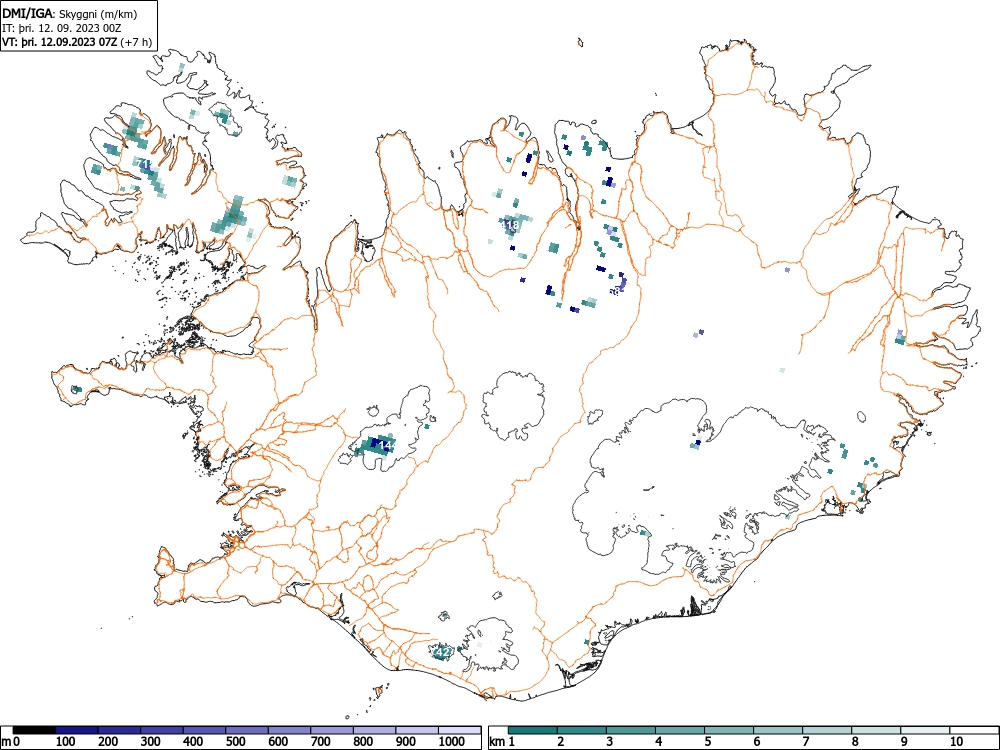Select the 2 km legend color swatch
The width and height of the screenshot is (1000, 750).
(x=582, y=730)
